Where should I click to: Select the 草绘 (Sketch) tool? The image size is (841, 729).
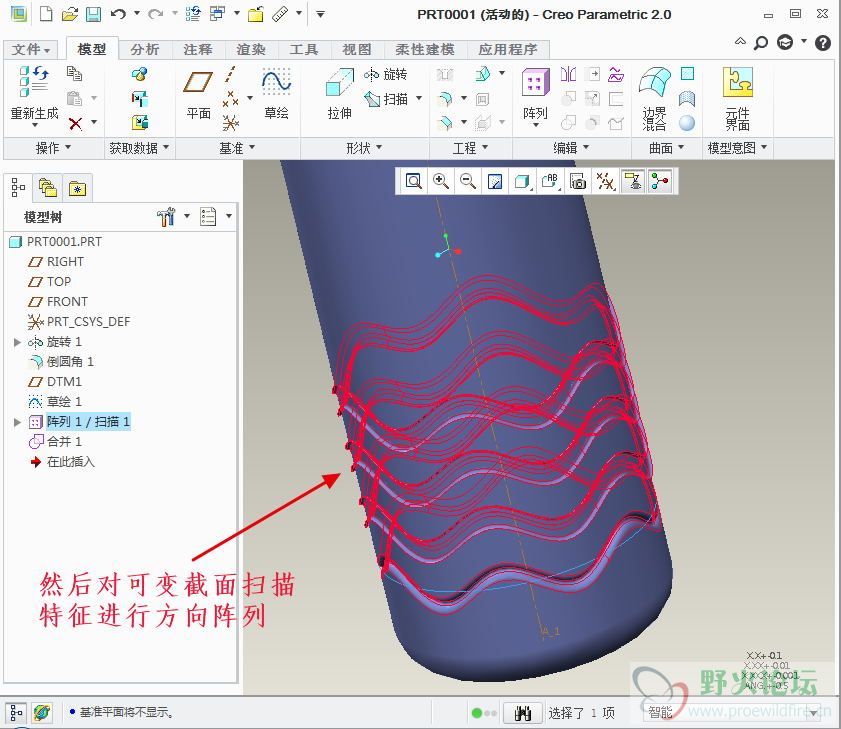pos(276,93)
